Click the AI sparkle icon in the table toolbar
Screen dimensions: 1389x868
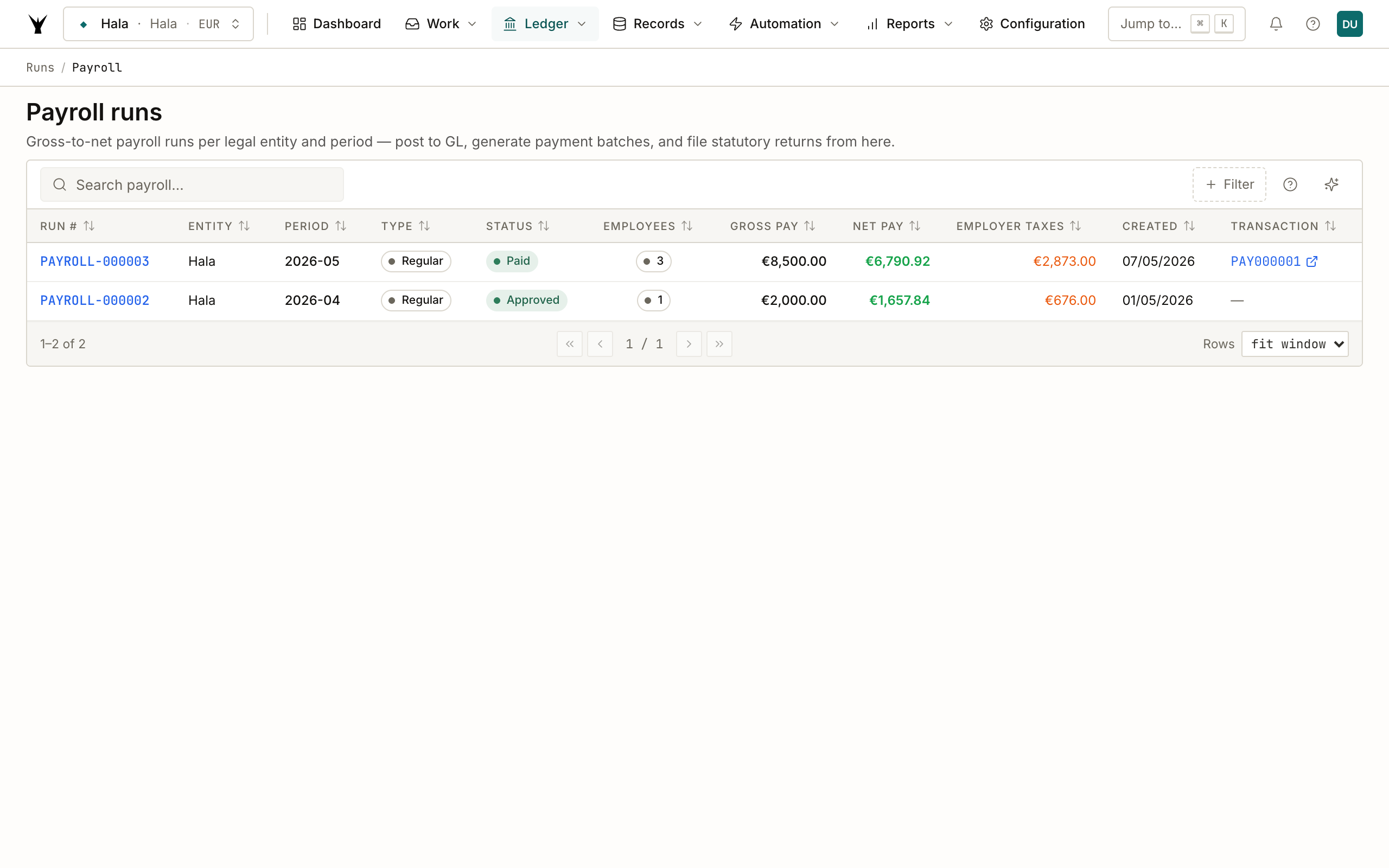click(x=1331, y=184)
